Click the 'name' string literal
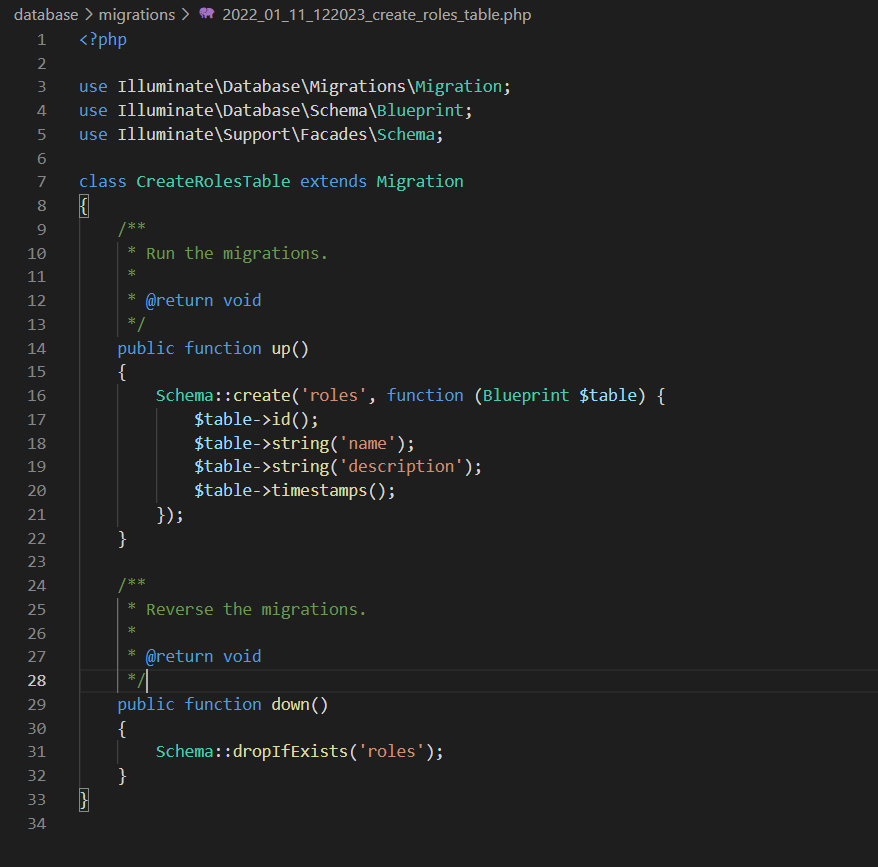Screen dimensions: 878x867 click(367, 444)
